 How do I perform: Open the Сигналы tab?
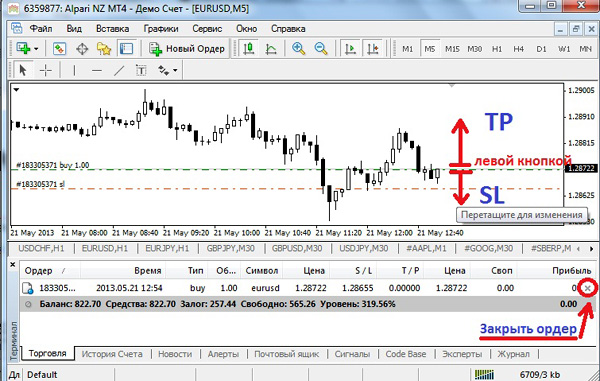click(x=352, y=354)
